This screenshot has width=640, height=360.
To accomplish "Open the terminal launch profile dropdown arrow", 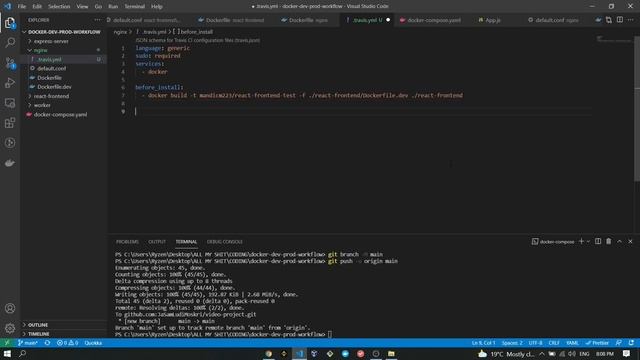I will point(588,242).
